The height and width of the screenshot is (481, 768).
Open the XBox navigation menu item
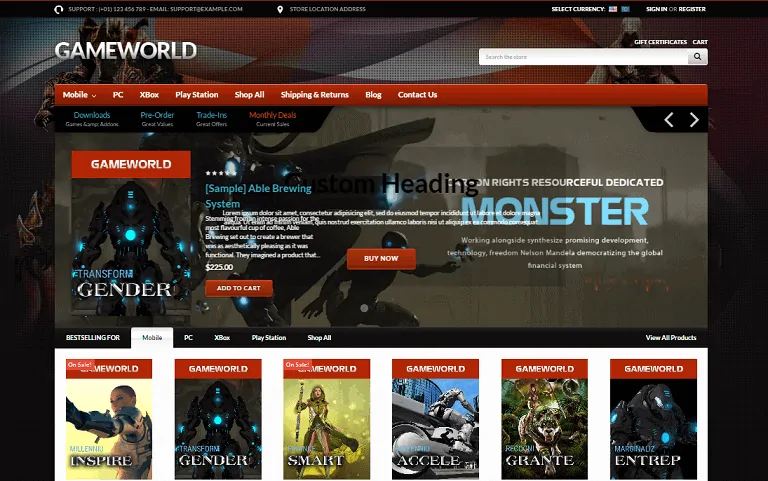pos(149,95)
